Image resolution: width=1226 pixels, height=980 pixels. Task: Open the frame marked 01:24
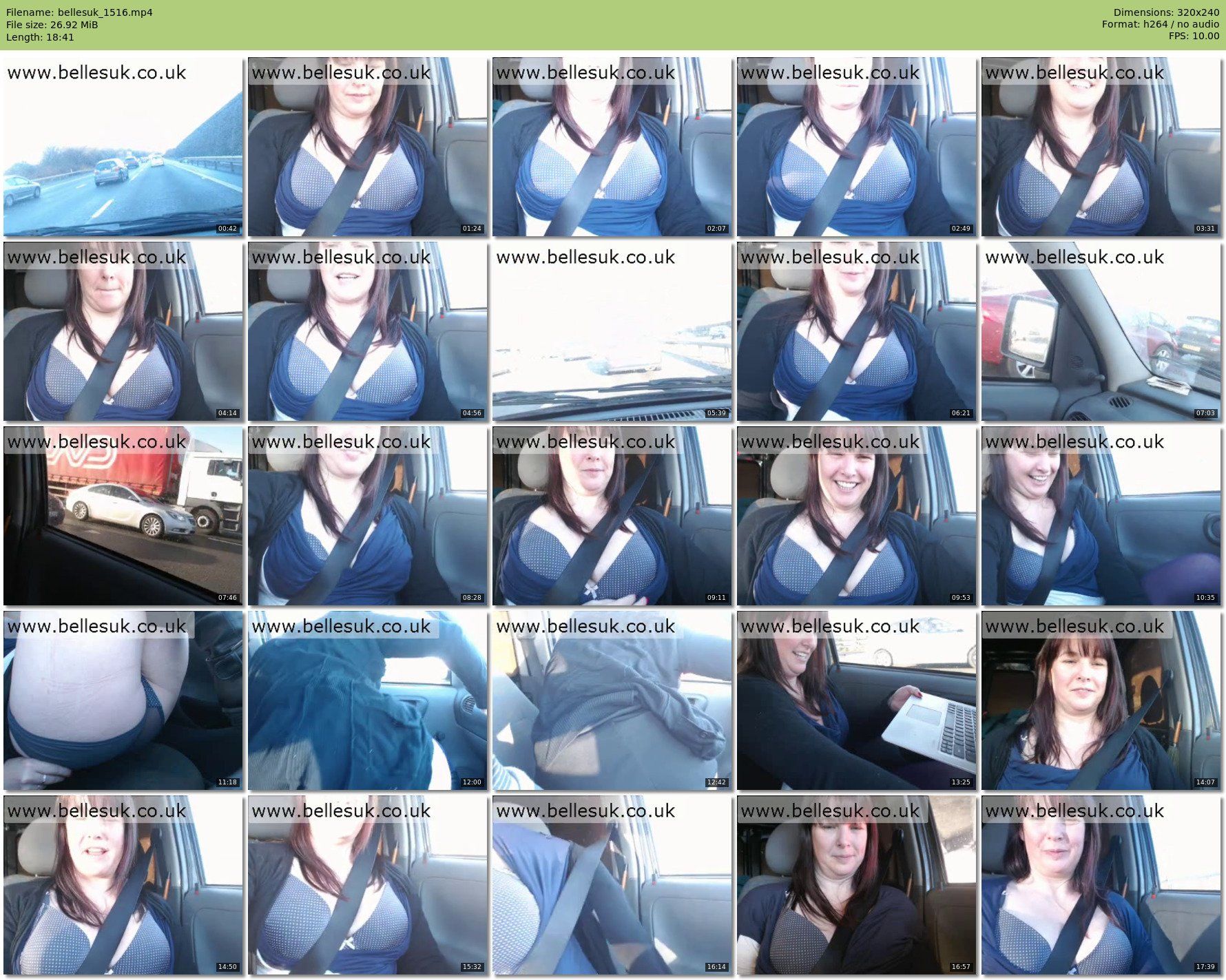[x=368, y=147]
